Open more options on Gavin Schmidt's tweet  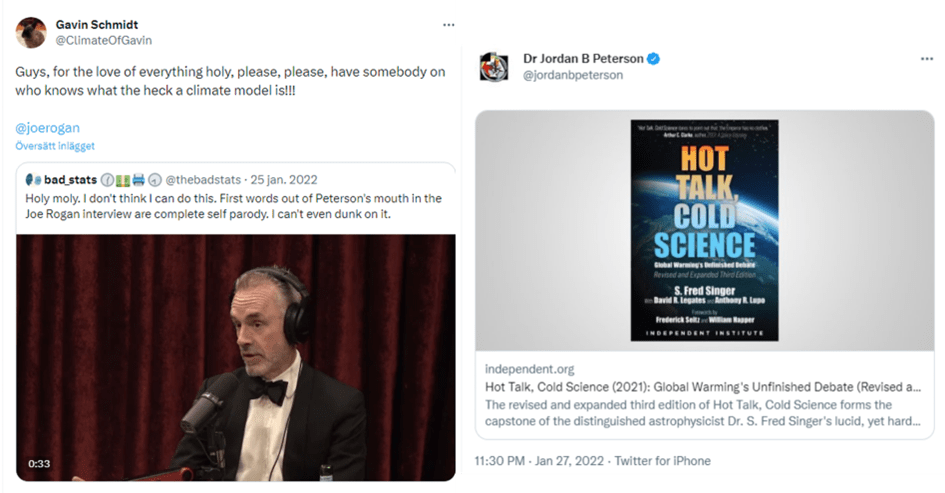pos(448,25)
